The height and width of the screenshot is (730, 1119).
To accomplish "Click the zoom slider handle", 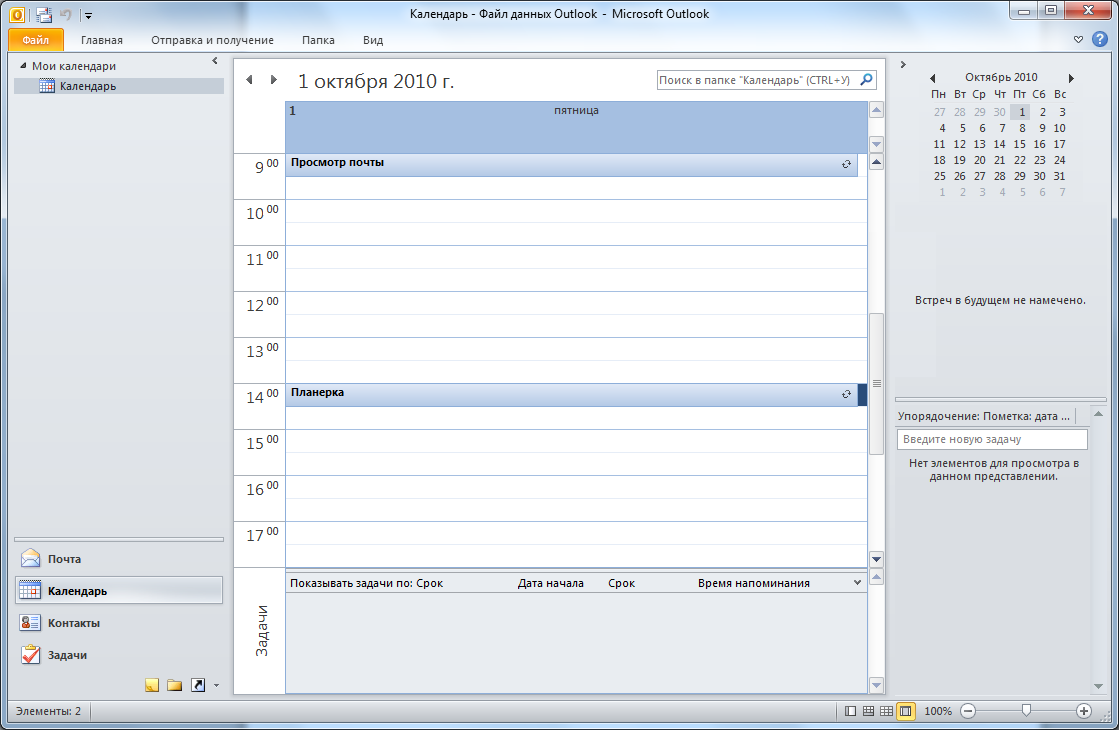I will tap(1026, 710).
